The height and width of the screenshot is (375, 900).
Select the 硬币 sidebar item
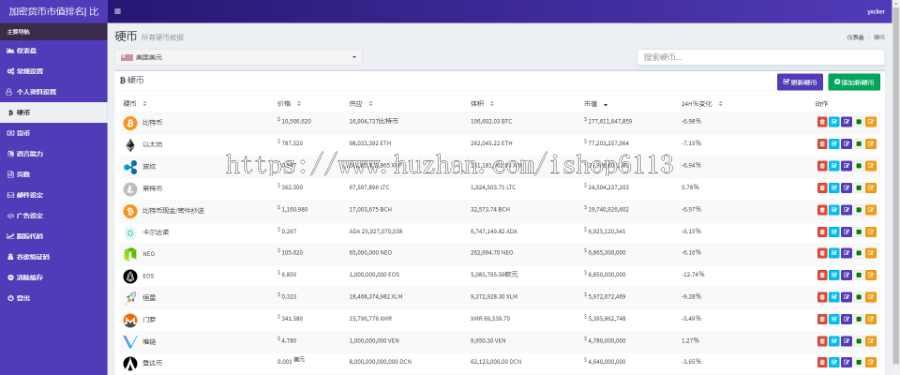coord(53,113)
